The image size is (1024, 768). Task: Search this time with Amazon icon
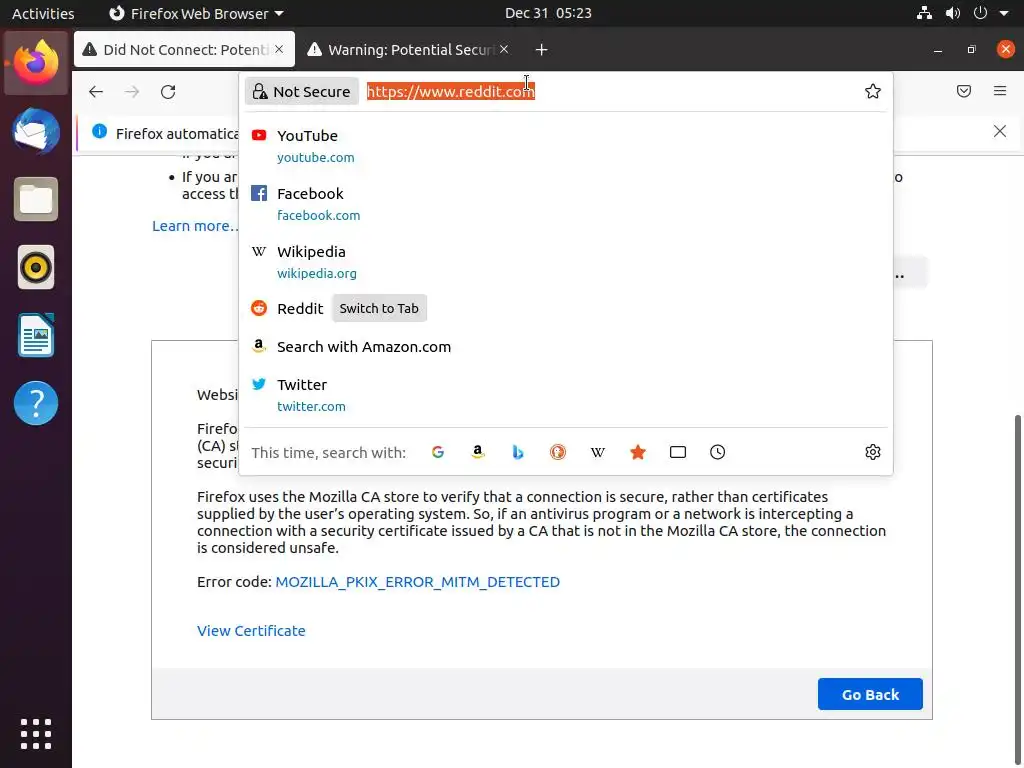click(x=478, y=452)
